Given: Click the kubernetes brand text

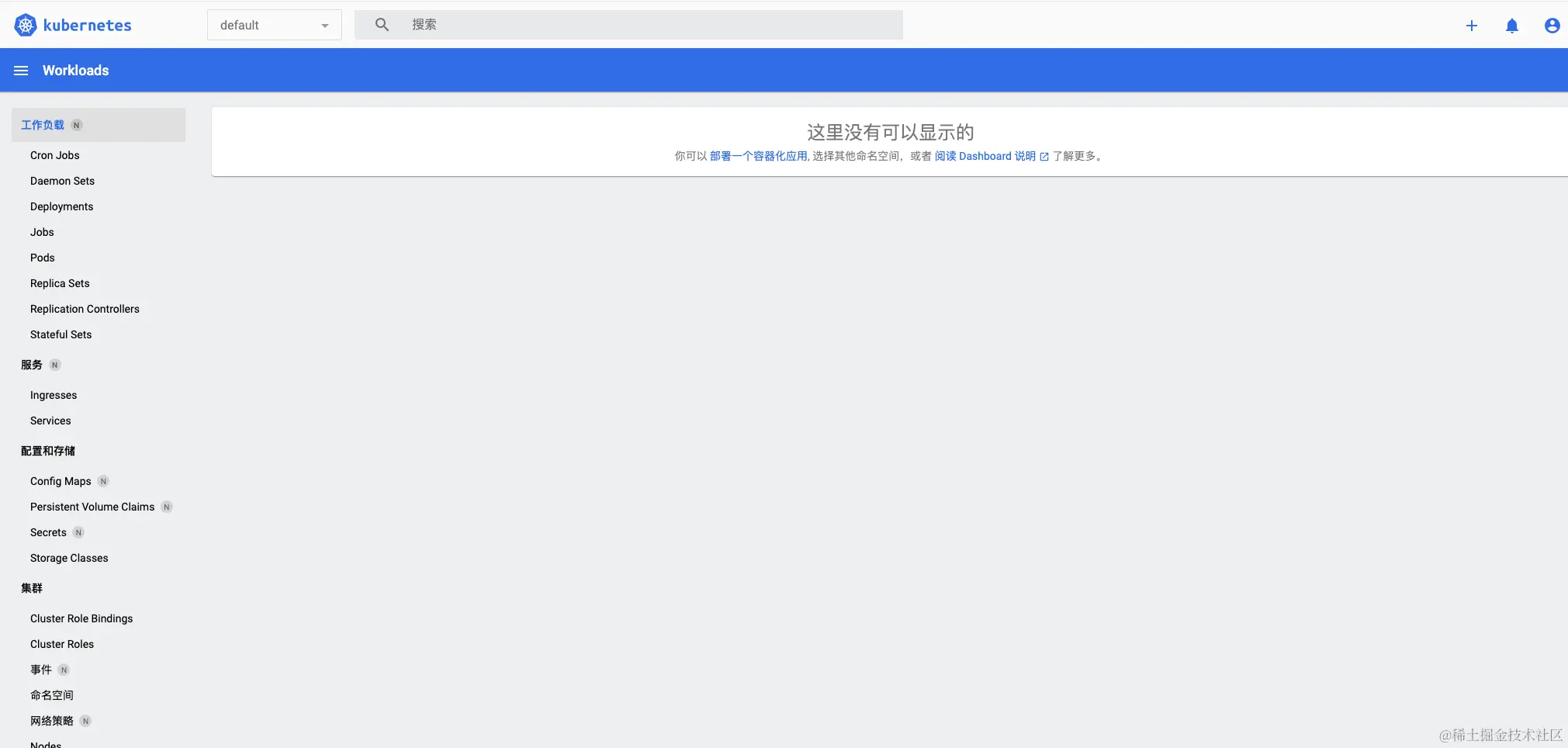Looking at the screenshot, I should click(x=87, y=25).
